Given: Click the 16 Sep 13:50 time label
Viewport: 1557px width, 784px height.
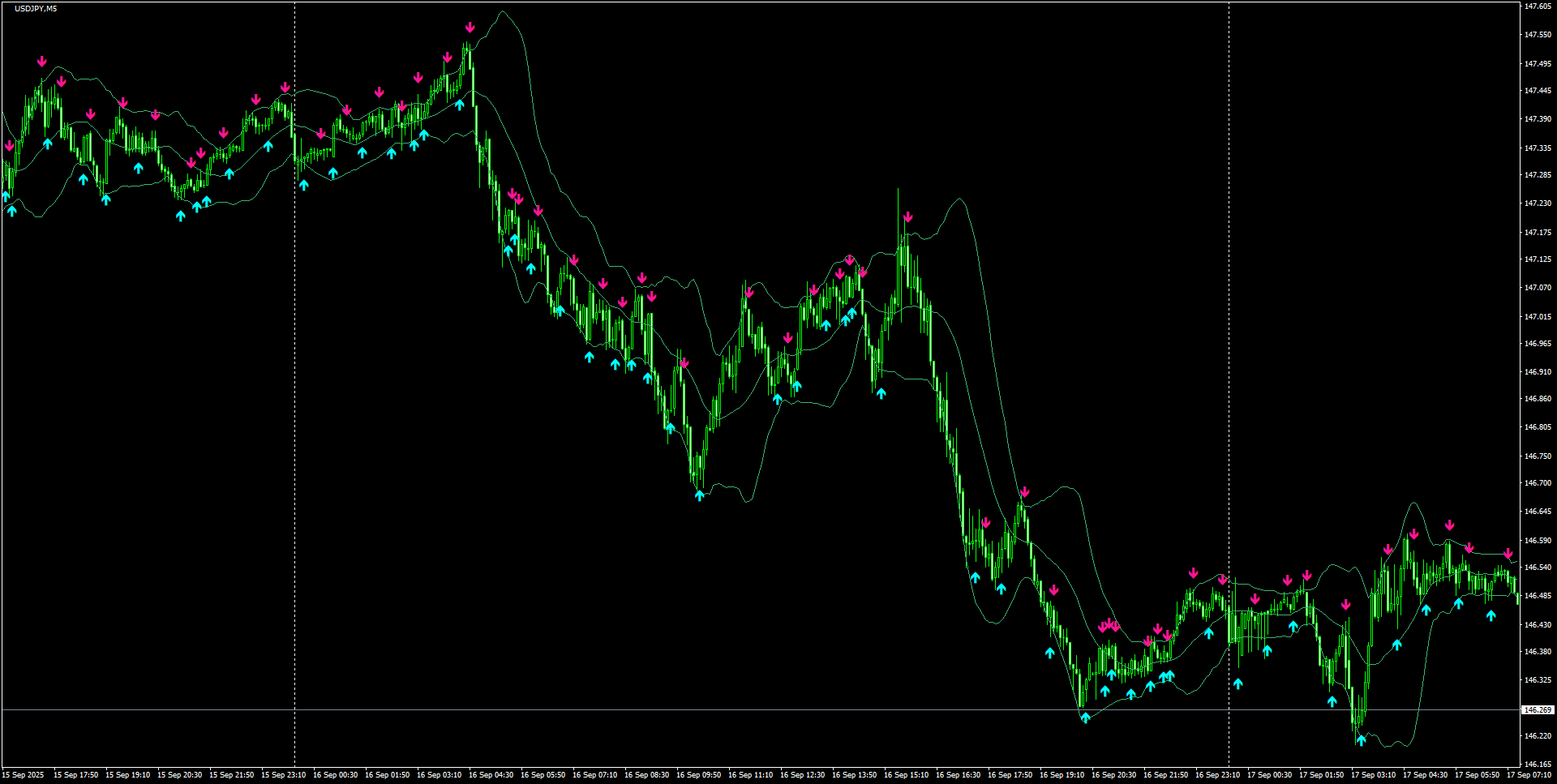Looking at the screenshot, I should tap(854, 775).
